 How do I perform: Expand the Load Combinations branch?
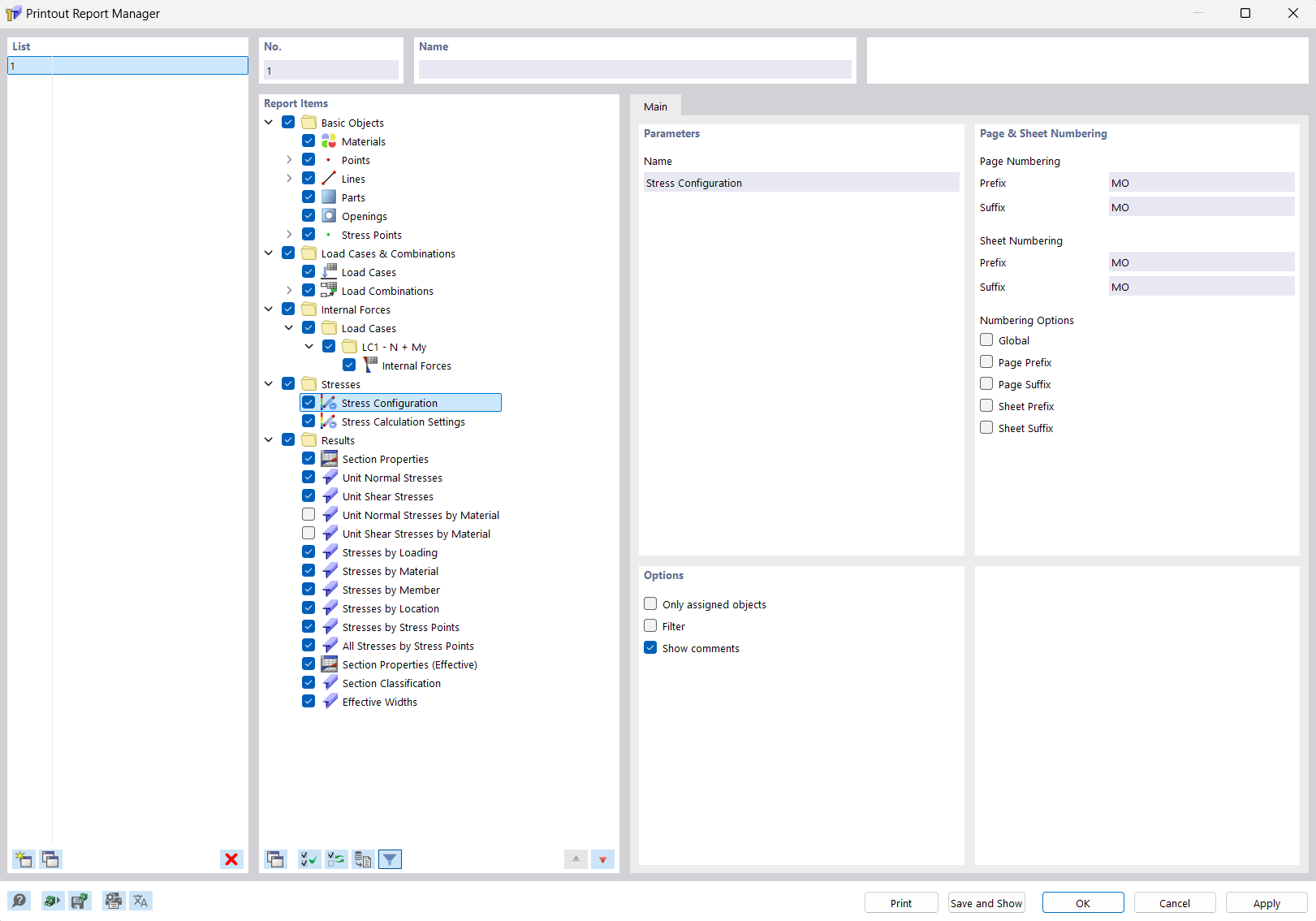click(x=289, y=290)
